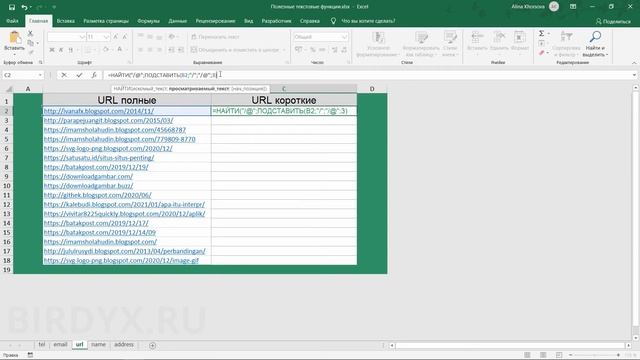Add a new sheet with plus icon
This screenshot has height=360, width=640.
(152, 345)
